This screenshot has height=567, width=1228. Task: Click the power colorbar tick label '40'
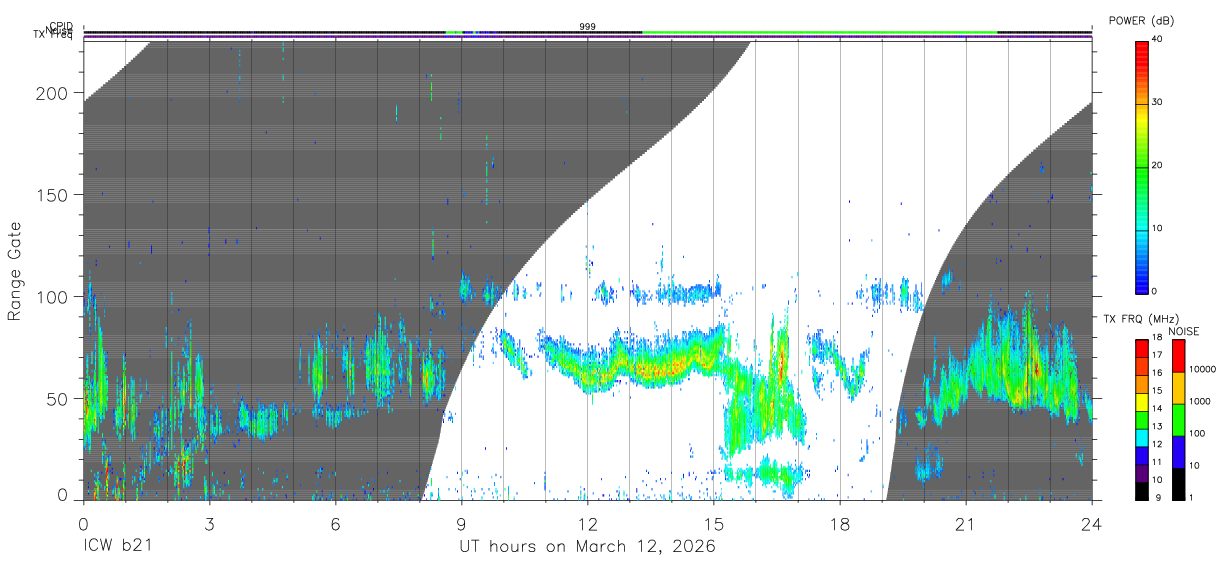point(1159,39)
